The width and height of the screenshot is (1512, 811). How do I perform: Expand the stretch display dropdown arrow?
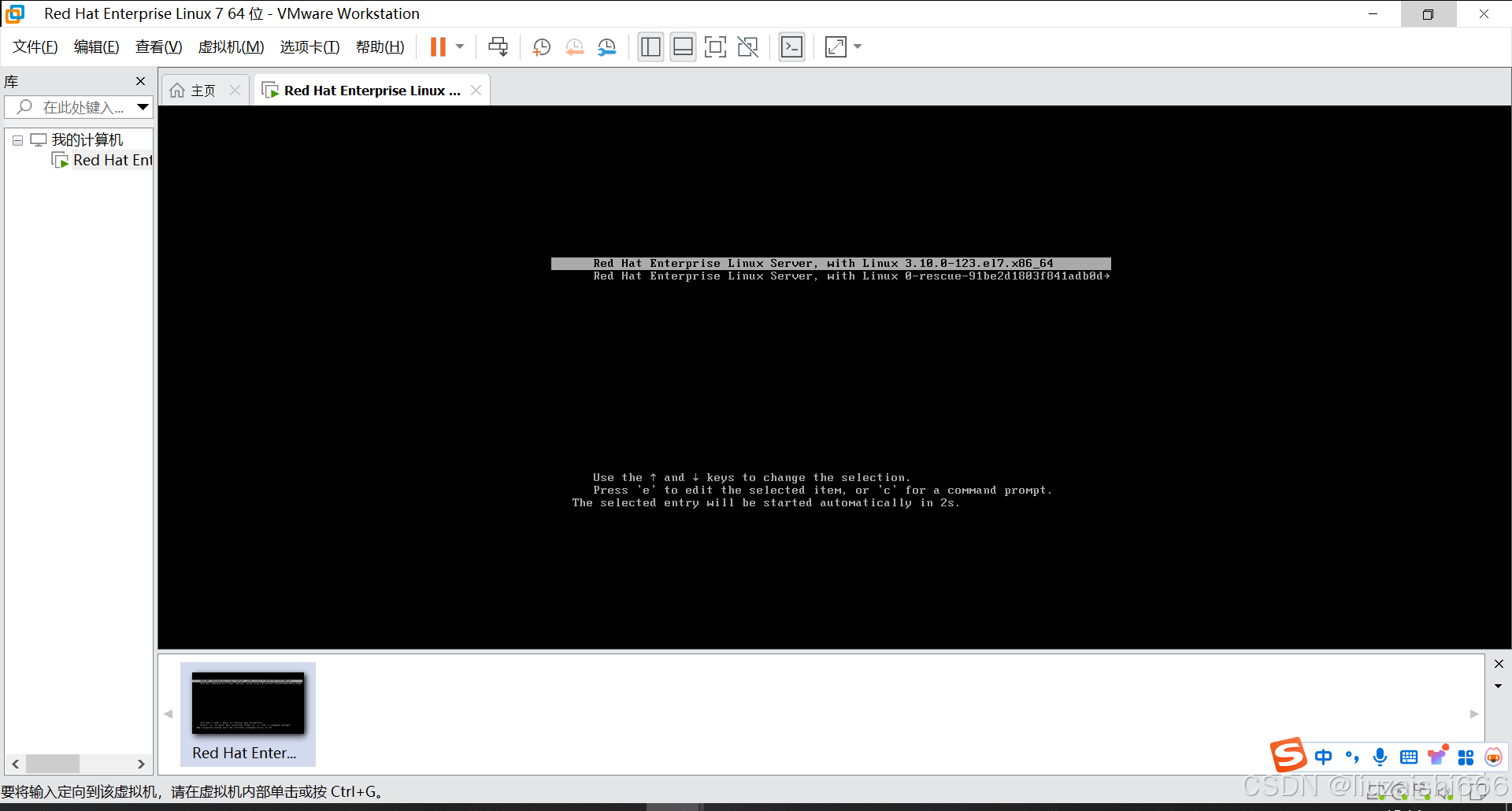(858, 47)
